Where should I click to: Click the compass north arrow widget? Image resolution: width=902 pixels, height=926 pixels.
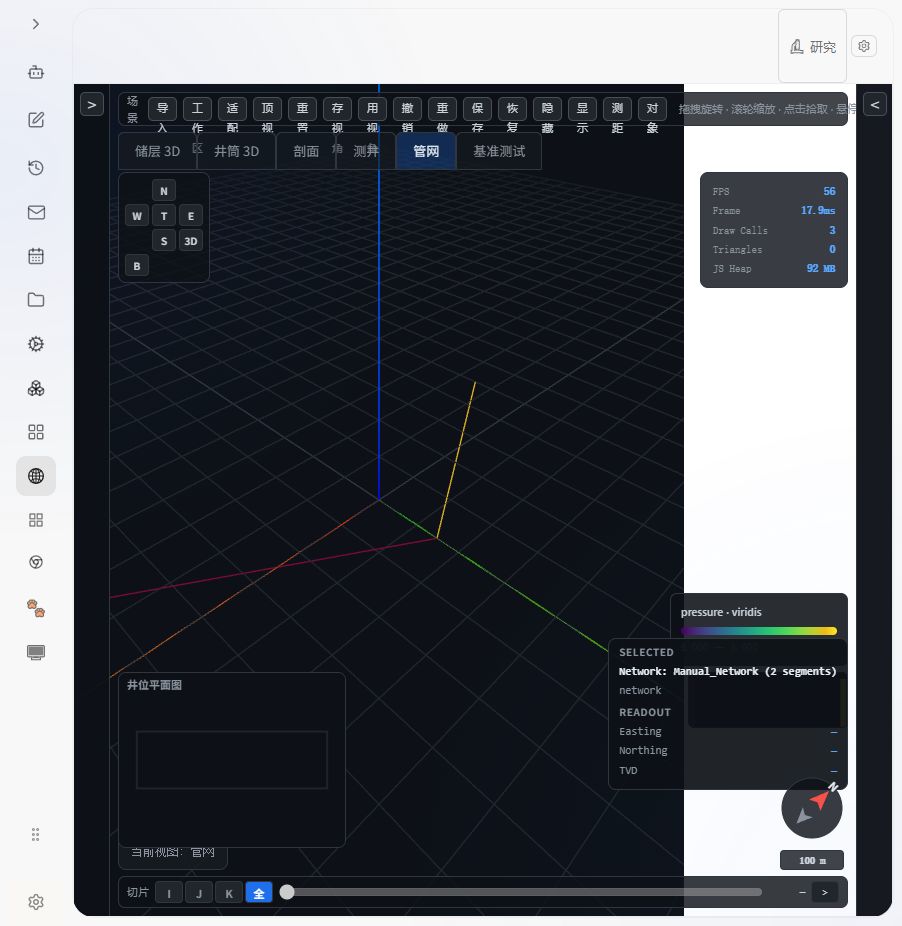(x=812, y=808)
